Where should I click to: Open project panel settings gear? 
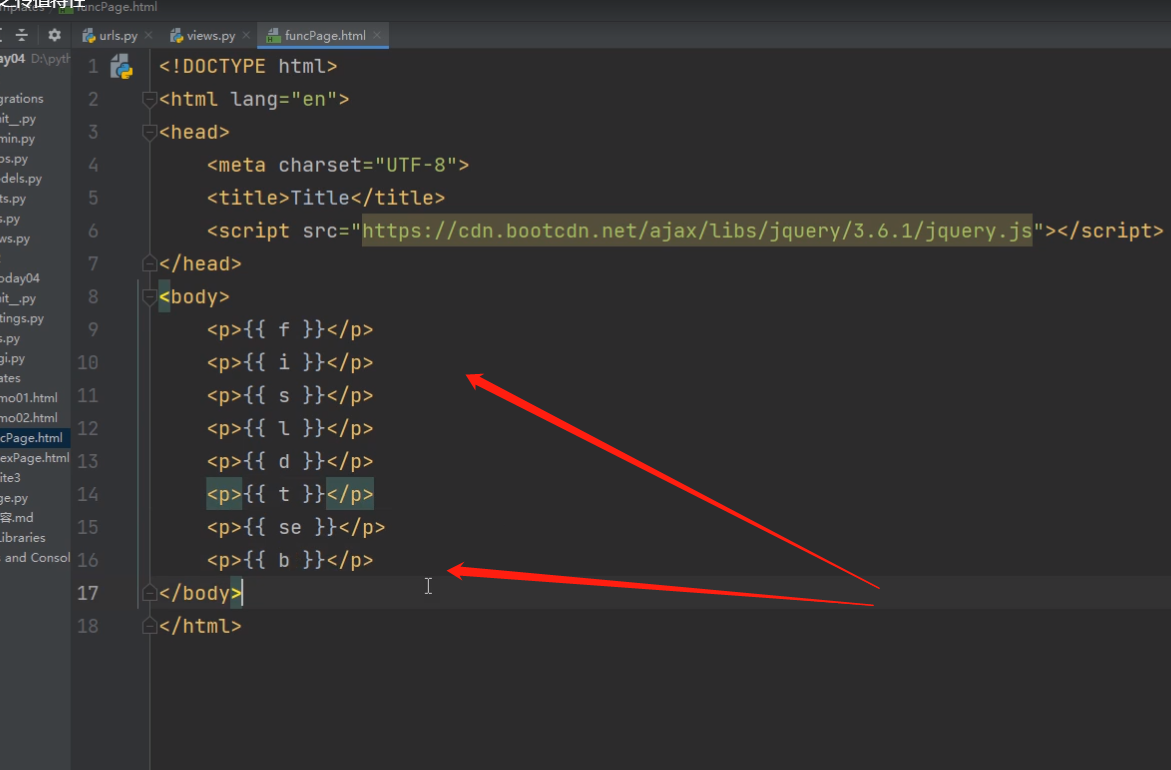55,35
